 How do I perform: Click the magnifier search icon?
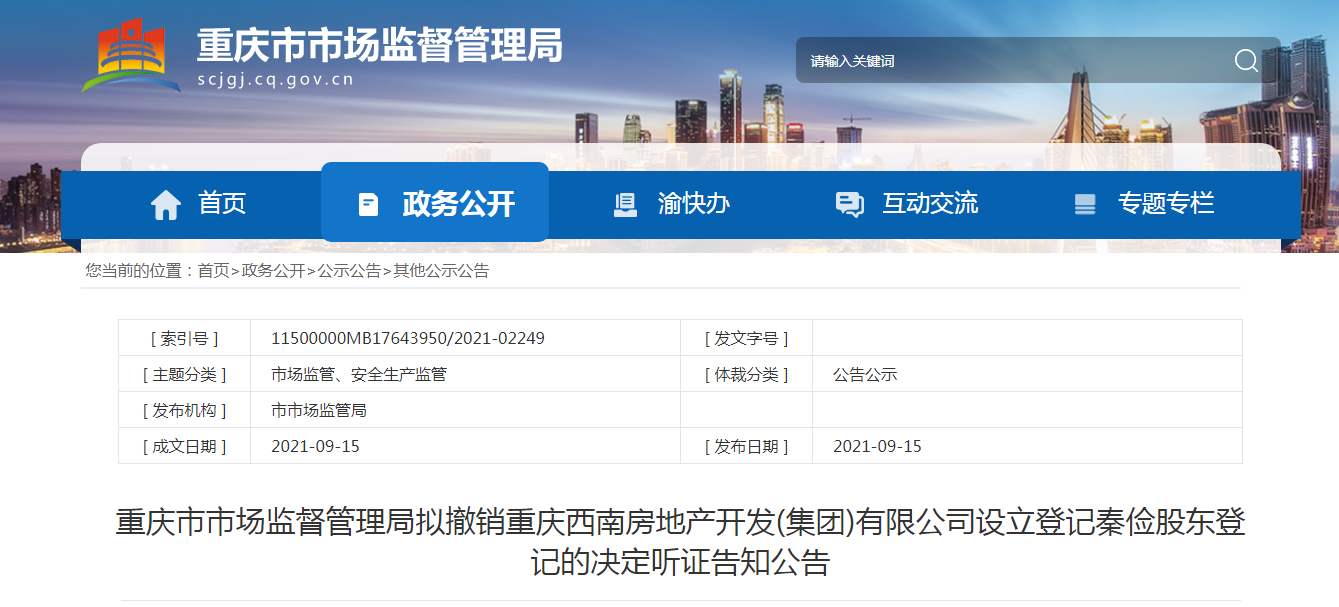click(x=1246, y=61)
